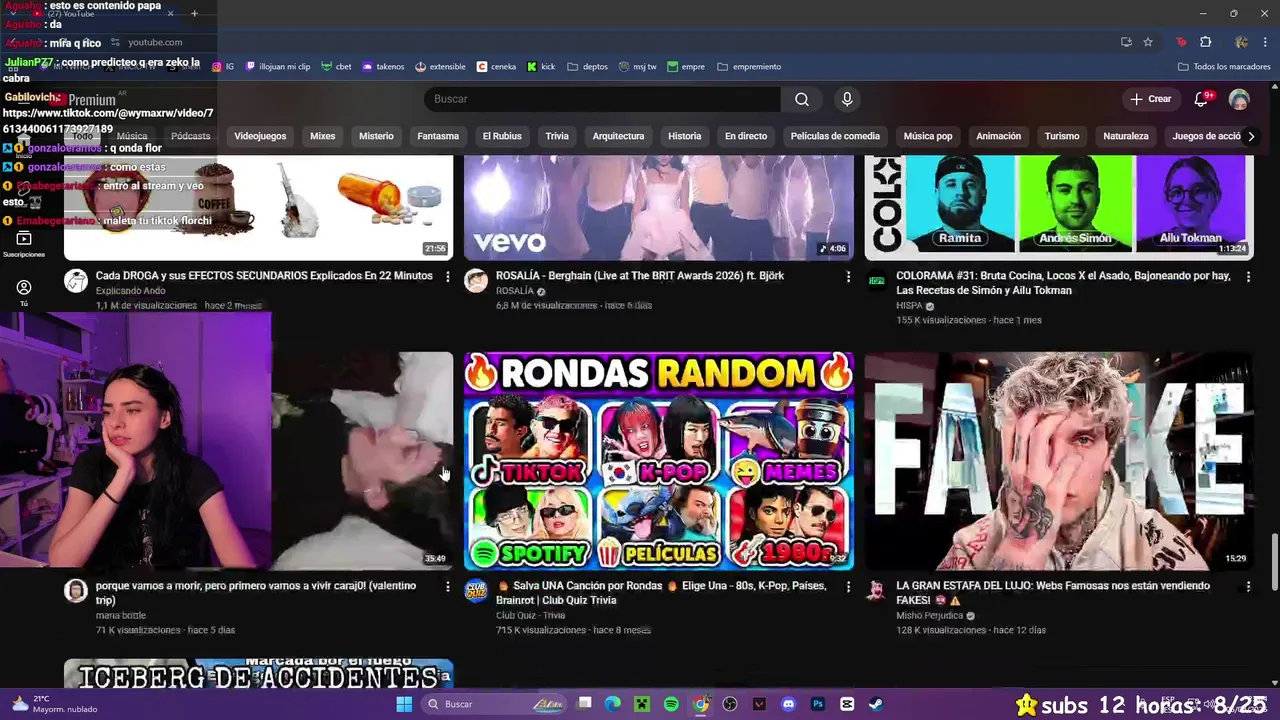This screenshot has height=720, width=1280.
Task: Open the cbet bookmark
Action: tap(336, 67)
